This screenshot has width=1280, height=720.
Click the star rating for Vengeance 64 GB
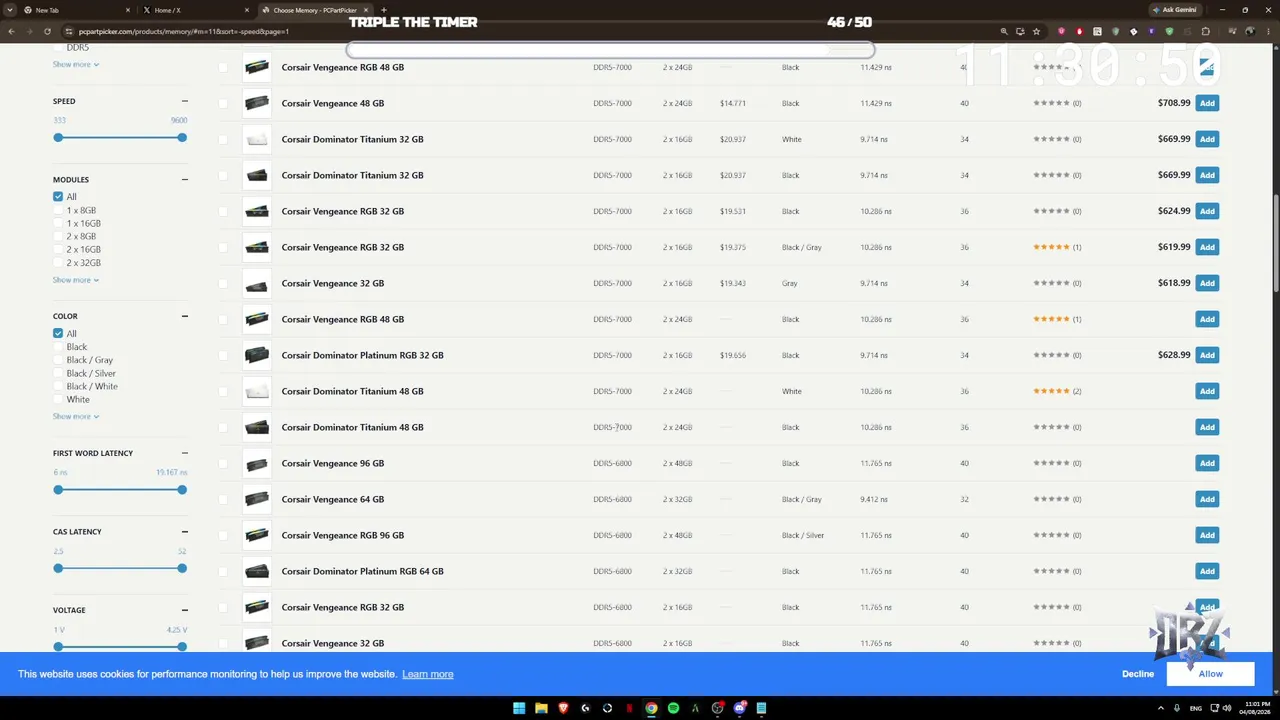click(1052, 499)
